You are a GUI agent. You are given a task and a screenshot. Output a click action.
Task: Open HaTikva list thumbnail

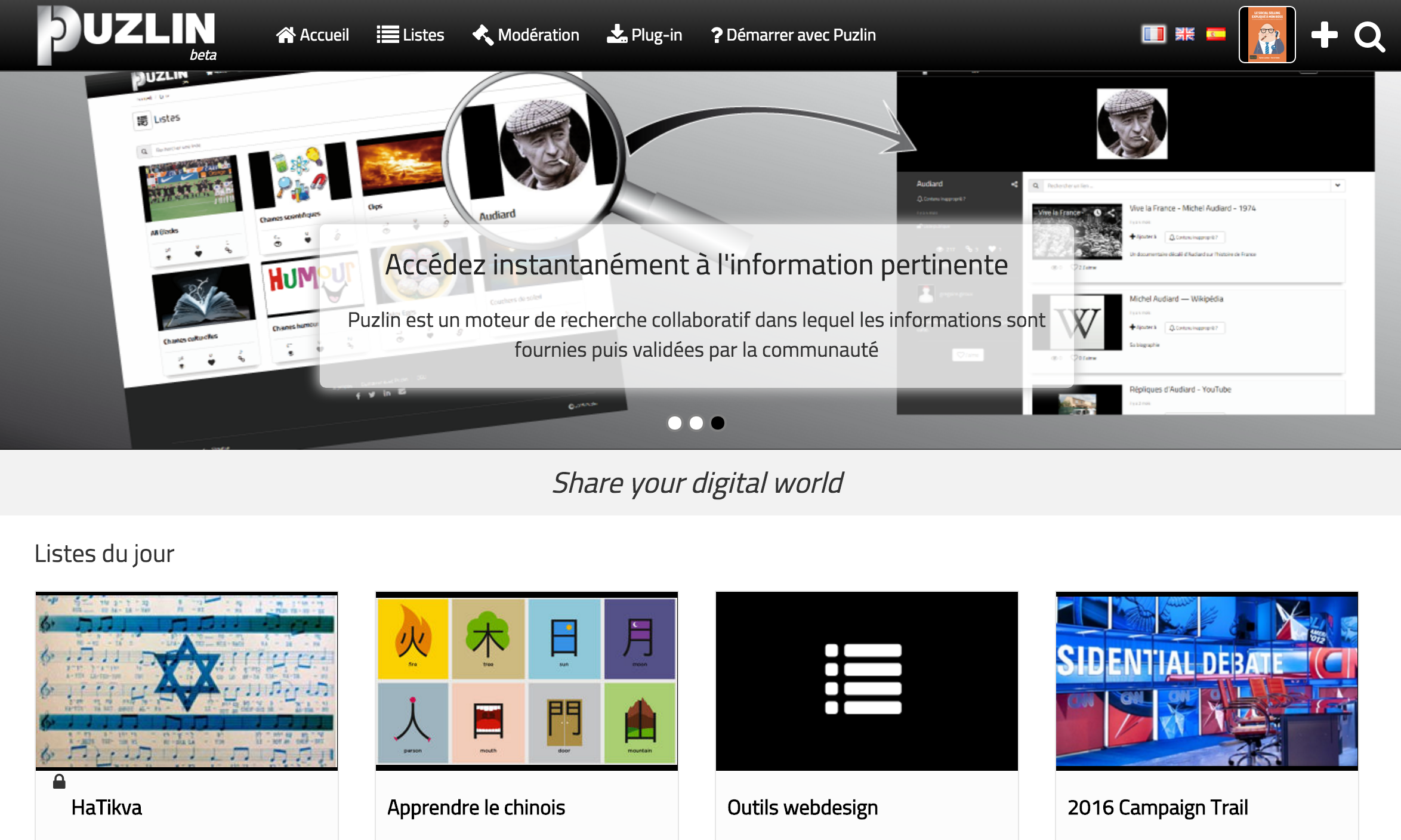pos(187,681)
